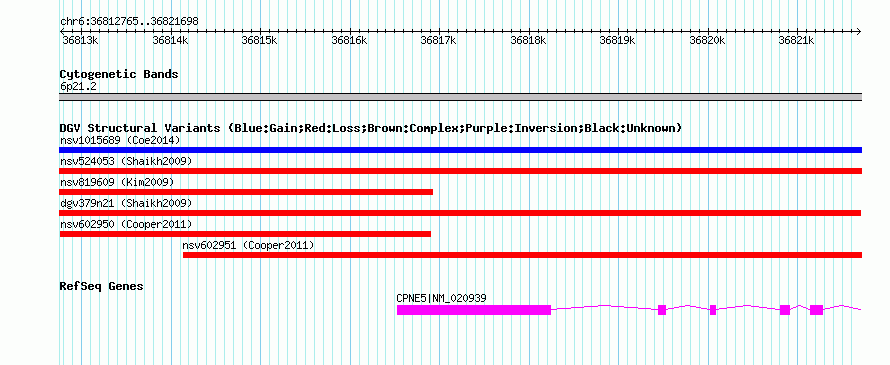The width and height of the screenshot is (890, 365).
Task: Open the DGV Structural Variants track title
Action: 370,128
